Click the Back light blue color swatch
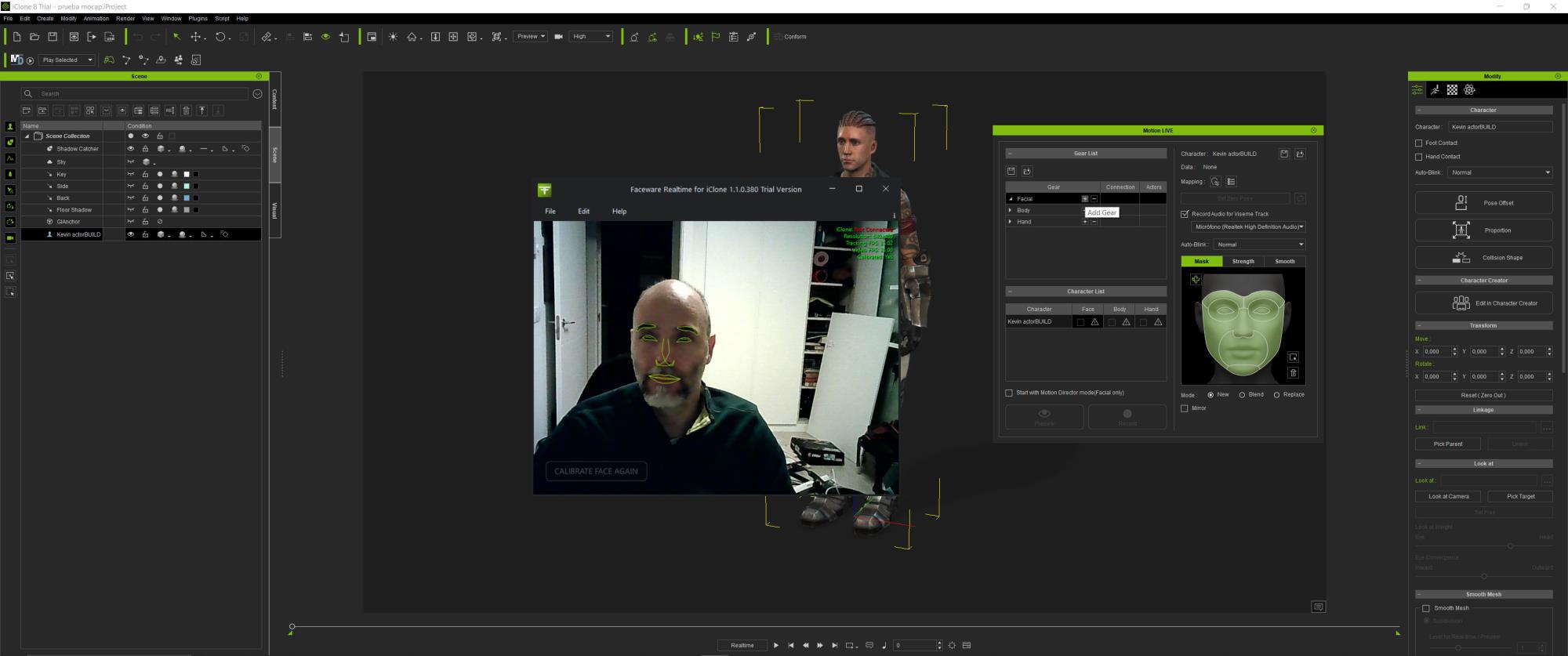Screen dimensions: 1568x656 pos(187,198)
